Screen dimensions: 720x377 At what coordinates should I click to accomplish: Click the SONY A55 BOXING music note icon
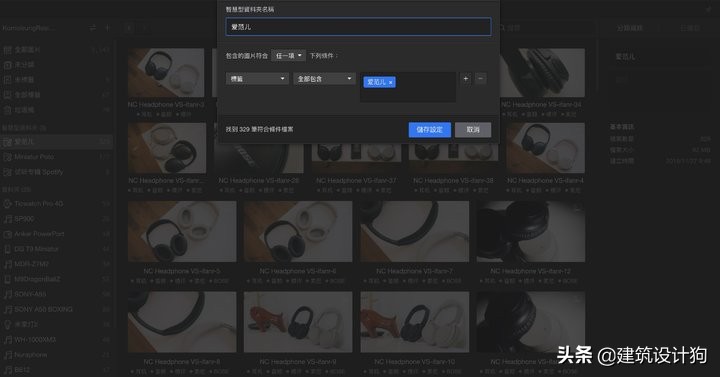7,309
